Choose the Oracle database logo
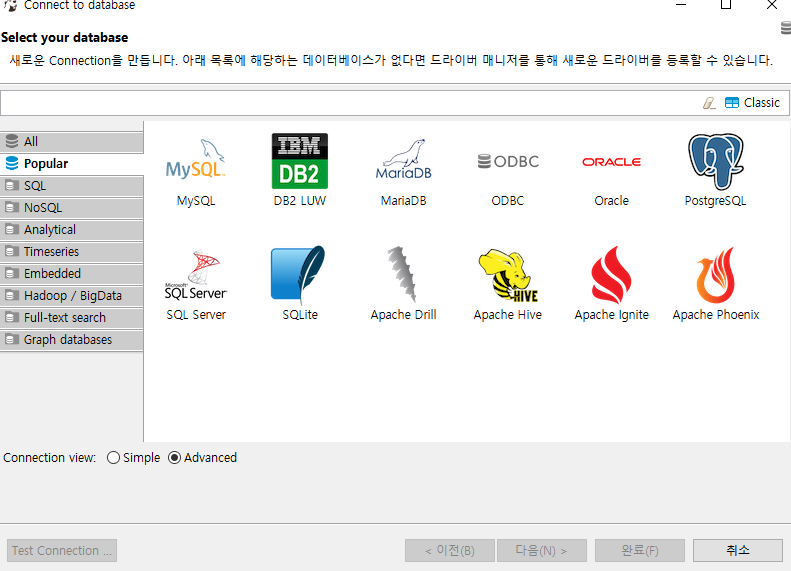 tap(611, 162)
